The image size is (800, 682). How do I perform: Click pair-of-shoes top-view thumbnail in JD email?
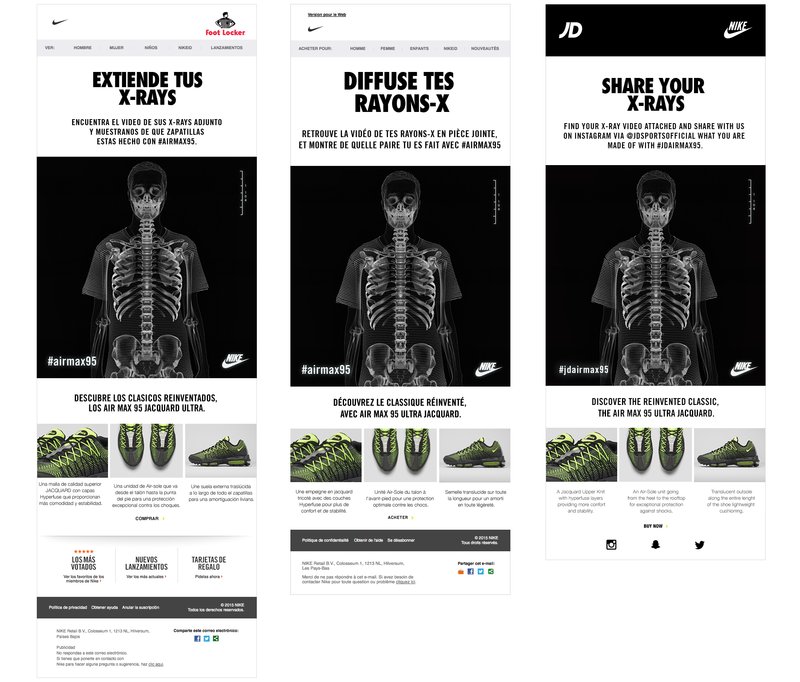(x=655, y=454)
